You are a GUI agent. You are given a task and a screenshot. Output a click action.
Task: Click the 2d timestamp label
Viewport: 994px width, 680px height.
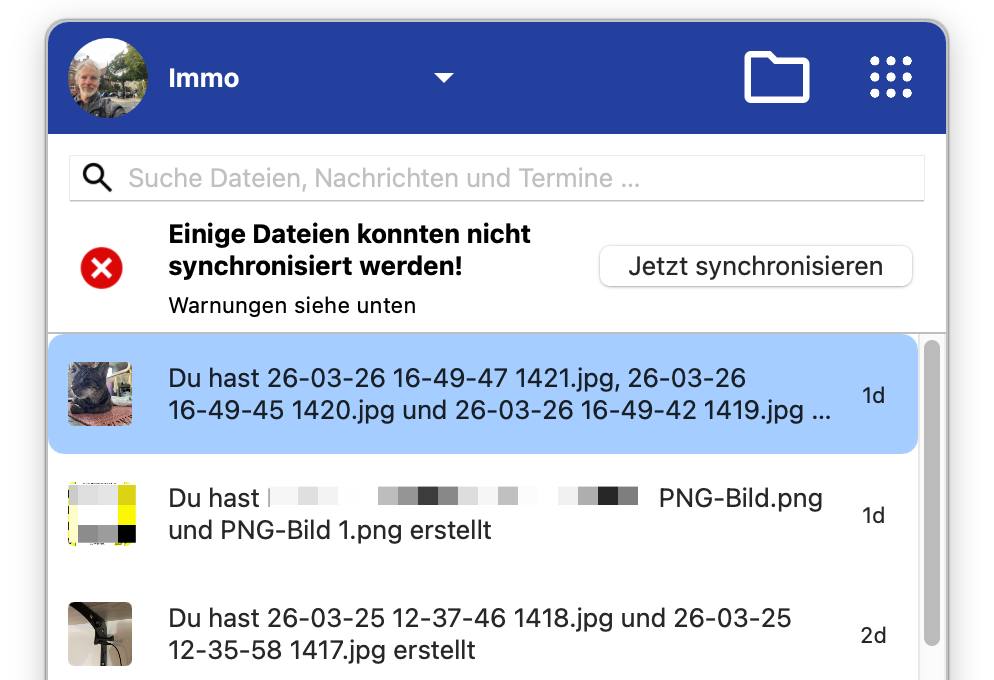point(873,635)
